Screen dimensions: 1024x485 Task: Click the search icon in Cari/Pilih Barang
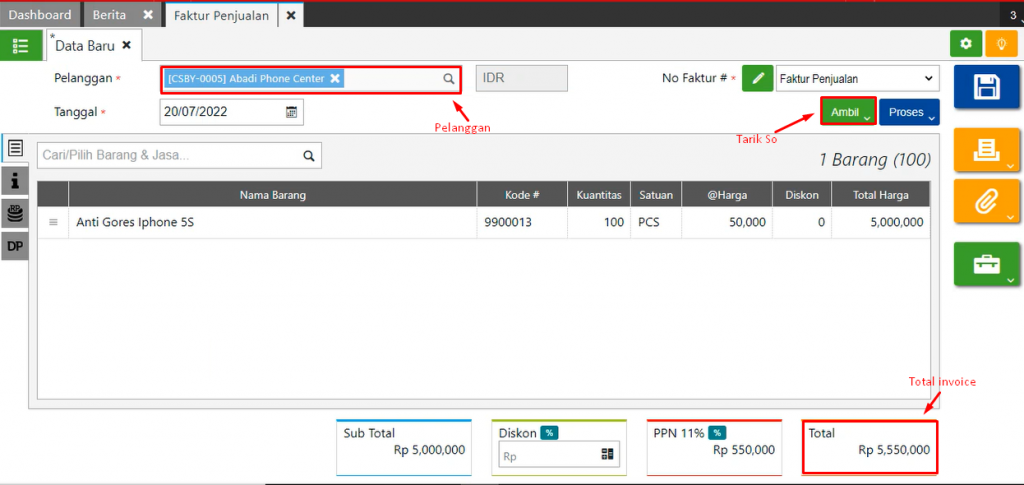308,155
